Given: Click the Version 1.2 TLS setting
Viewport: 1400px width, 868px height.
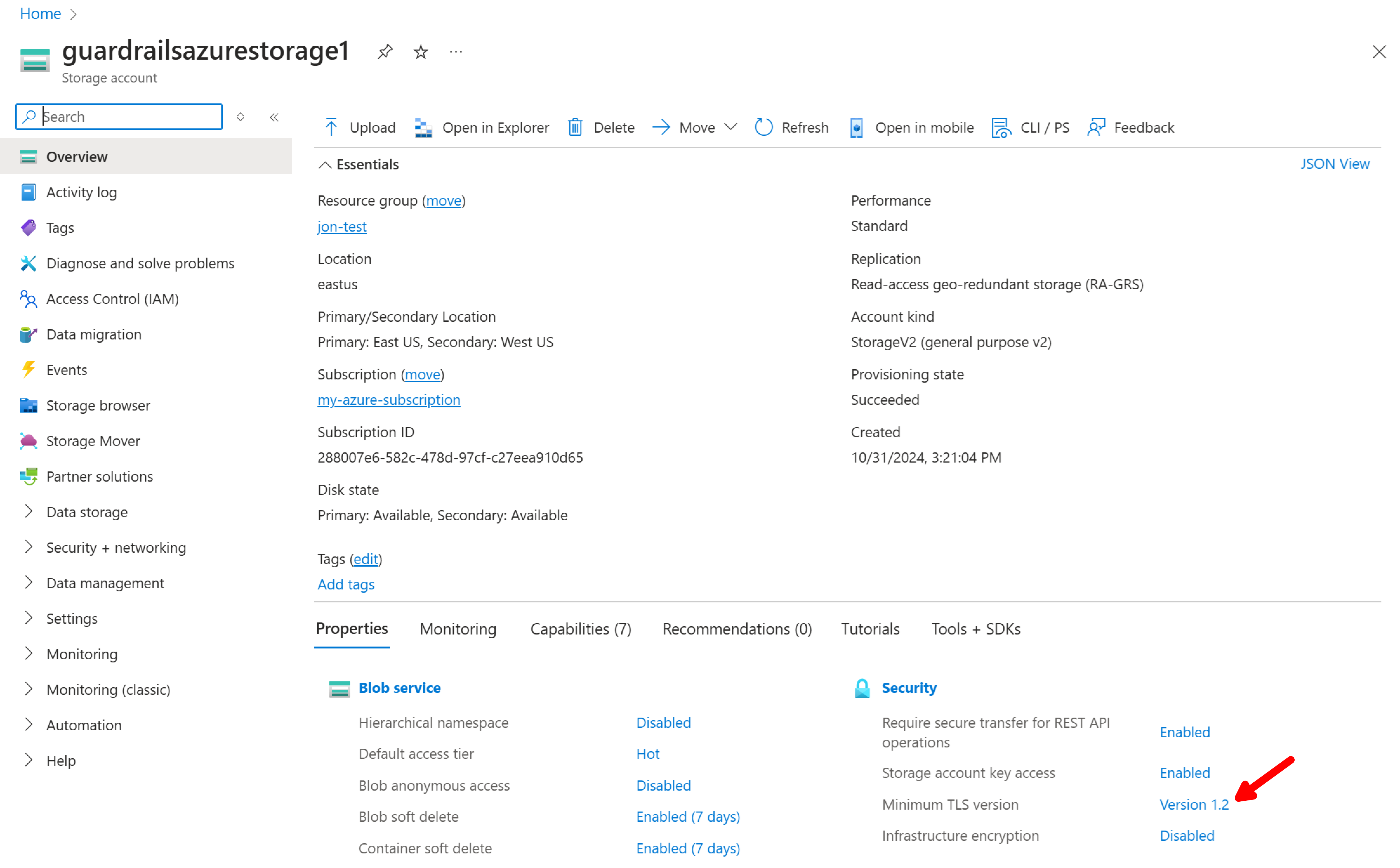Looking at the screenshot, I should pyautogui.click(x=1193, y=804).
